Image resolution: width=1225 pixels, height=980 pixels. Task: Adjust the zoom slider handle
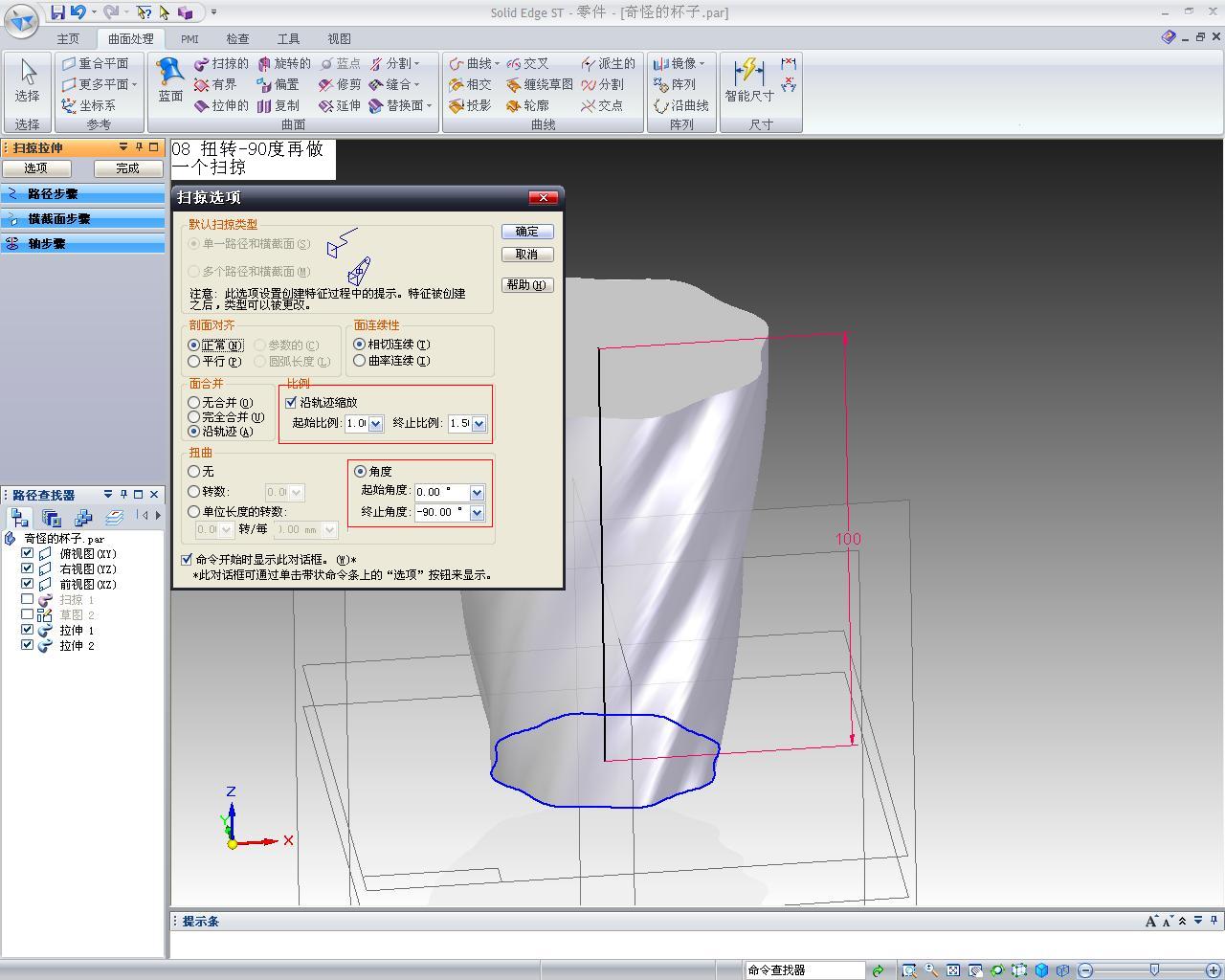(x=1154, y=970)
